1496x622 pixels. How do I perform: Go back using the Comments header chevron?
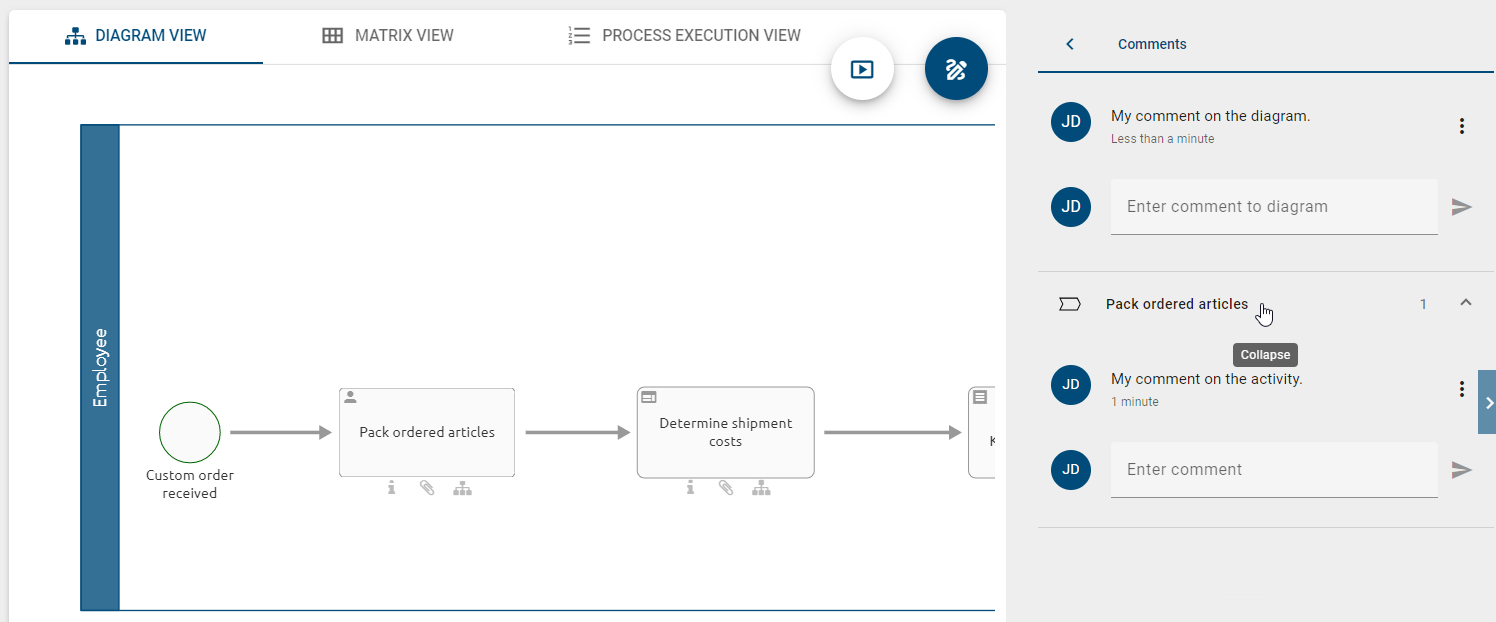(x=1069, y=44)
